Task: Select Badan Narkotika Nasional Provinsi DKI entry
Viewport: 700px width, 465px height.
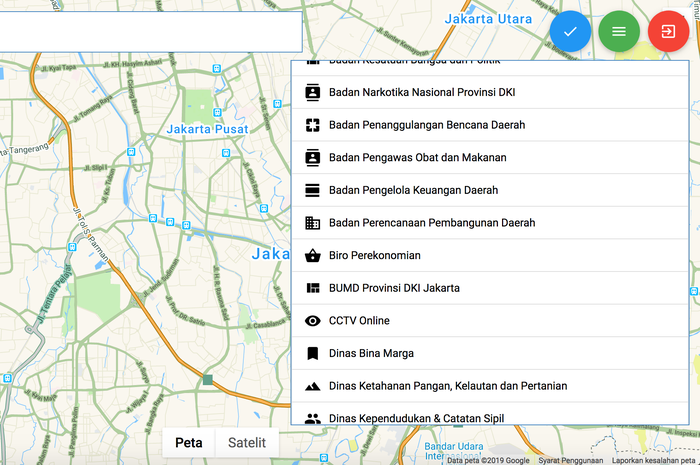Action: [x=490, y=92]
